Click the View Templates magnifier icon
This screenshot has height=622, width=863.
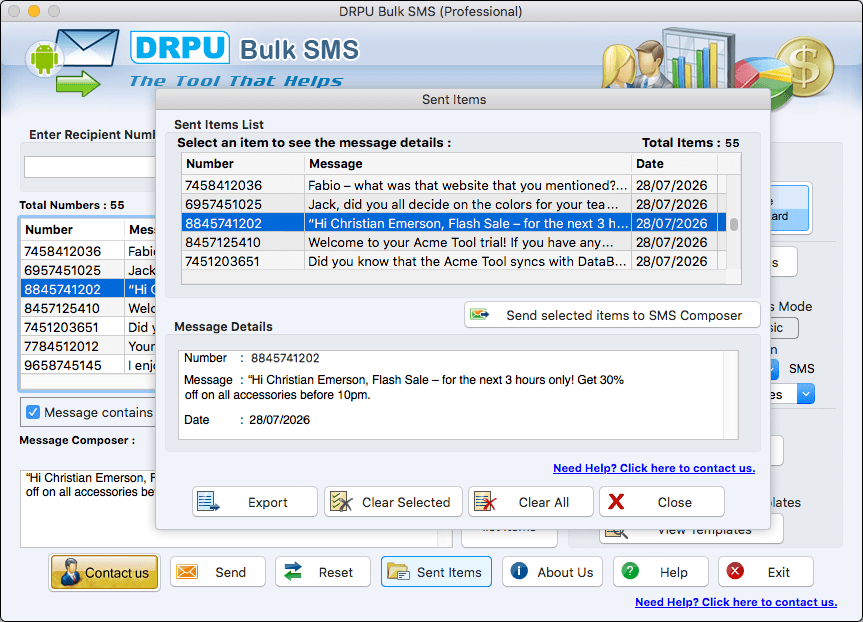point(616,532)
